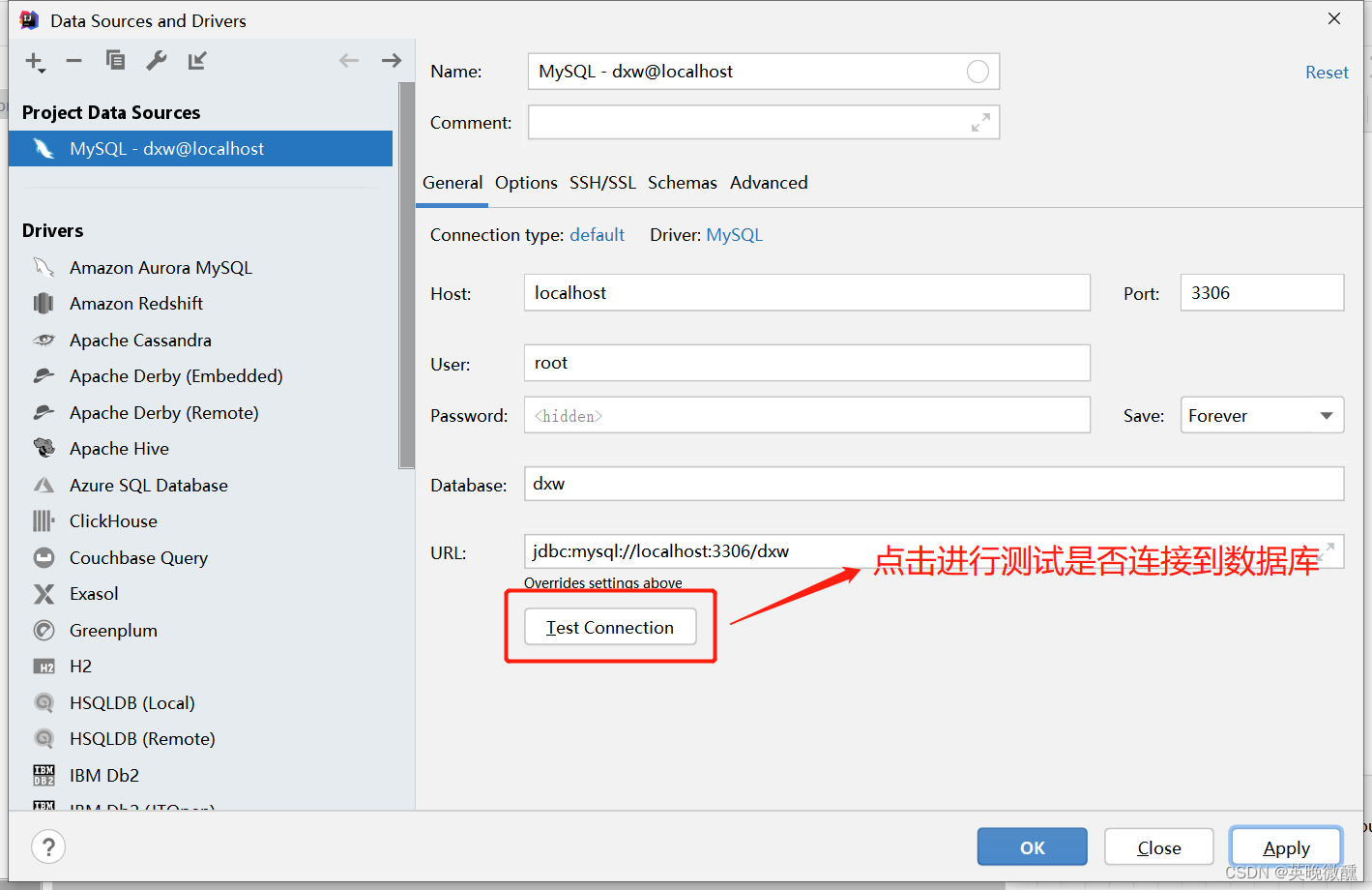The image size is (1372, 890).
Task: Select MySQL - dxw@localhost data source
Action: (200, 149)
